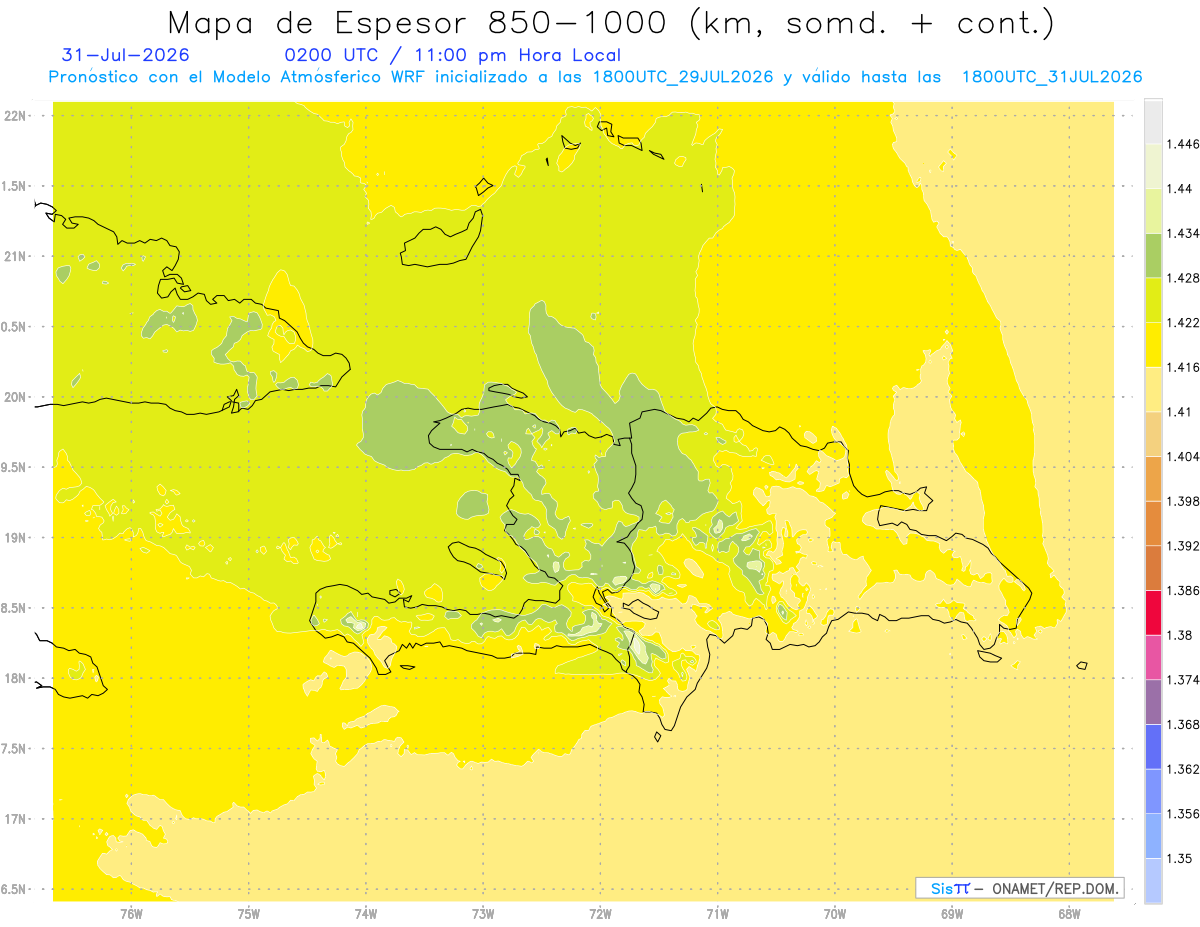The height and width of the screenshot is (927, 1200).
Task: Click the legend value '1.422'
Action: [x=1183, y=323]
